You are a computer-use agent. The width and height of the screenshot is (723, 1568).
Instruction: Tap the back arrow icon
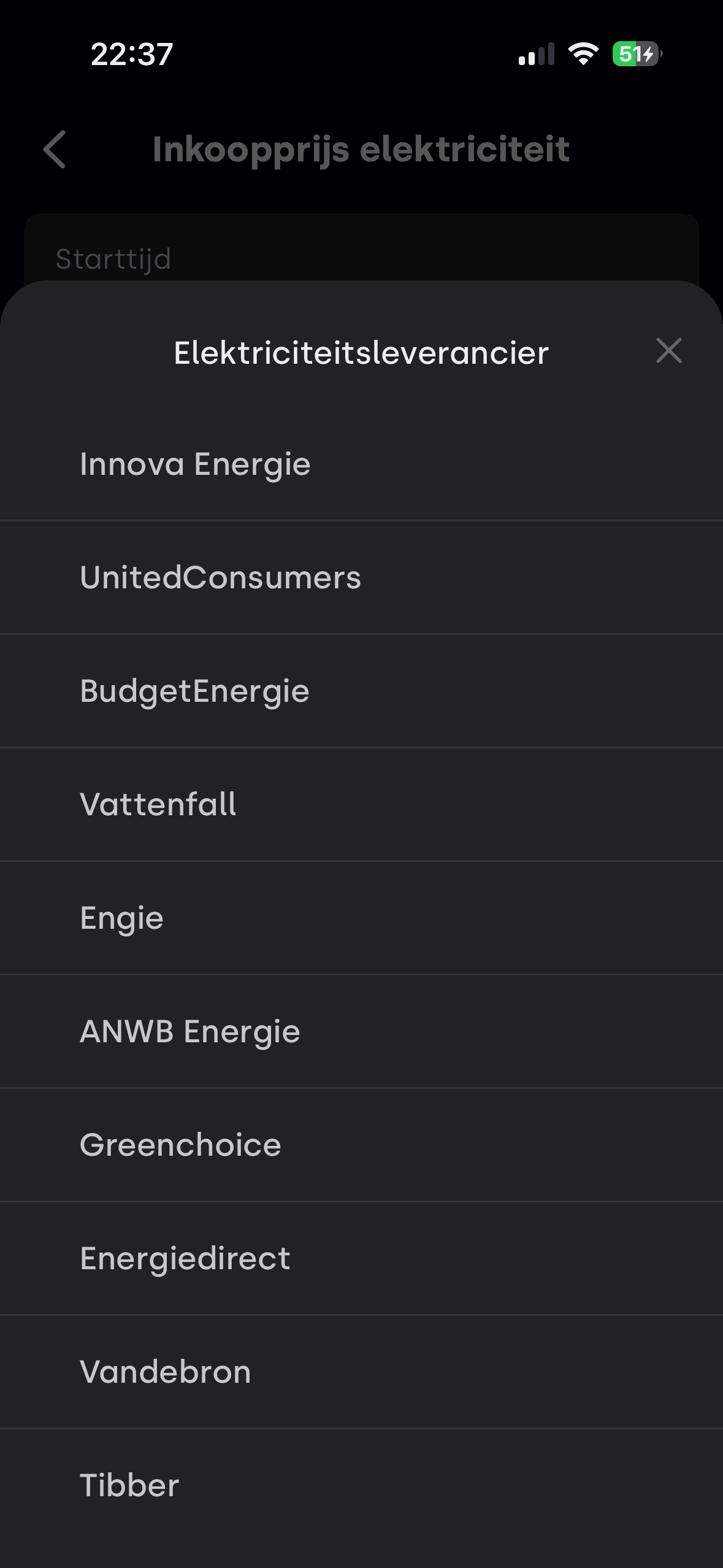[55, 149]
